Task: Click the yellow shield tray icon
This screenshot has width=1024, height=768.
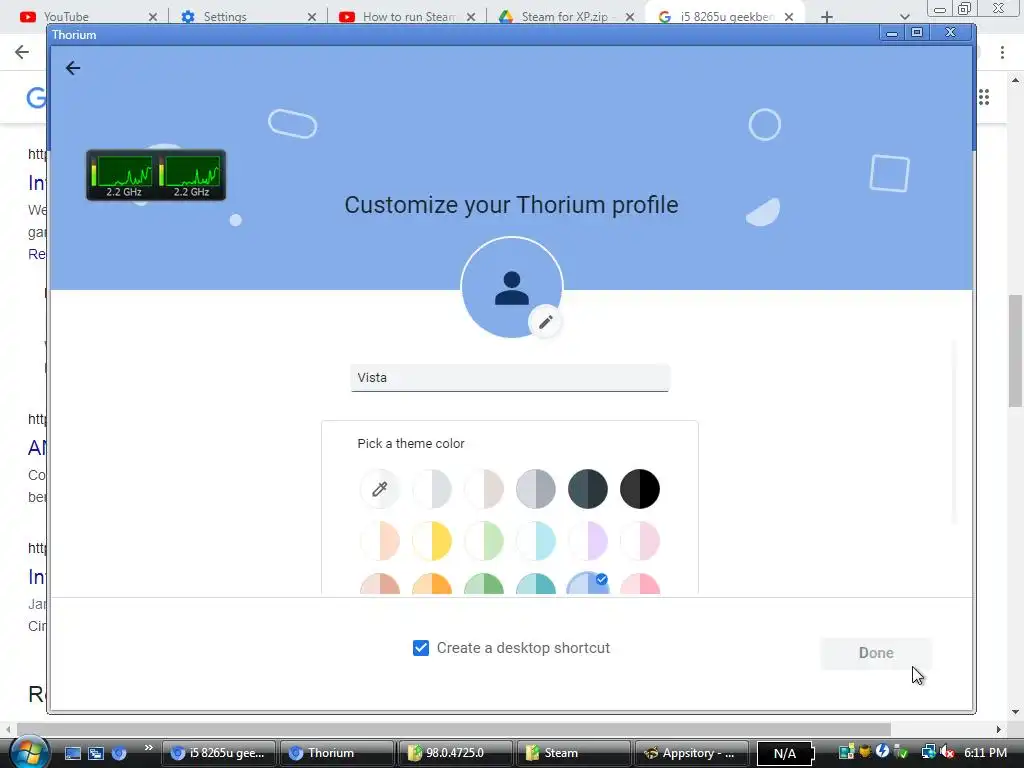Action: [865, 752]
